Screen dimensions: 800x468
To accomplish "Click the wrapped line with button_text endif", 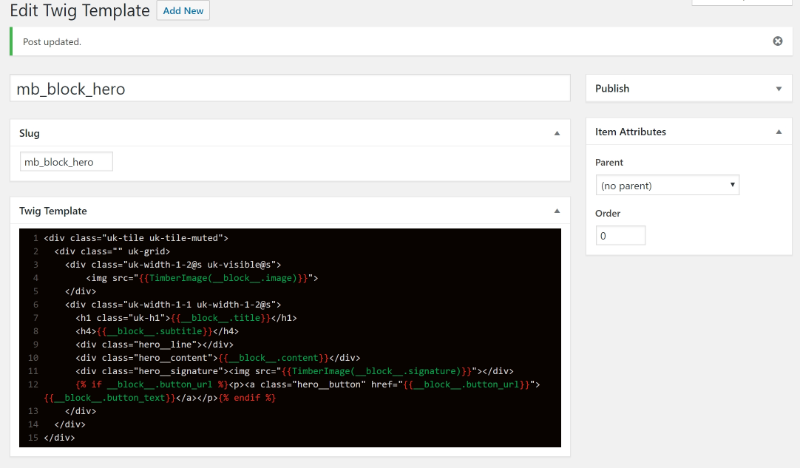I will point(160,397).
